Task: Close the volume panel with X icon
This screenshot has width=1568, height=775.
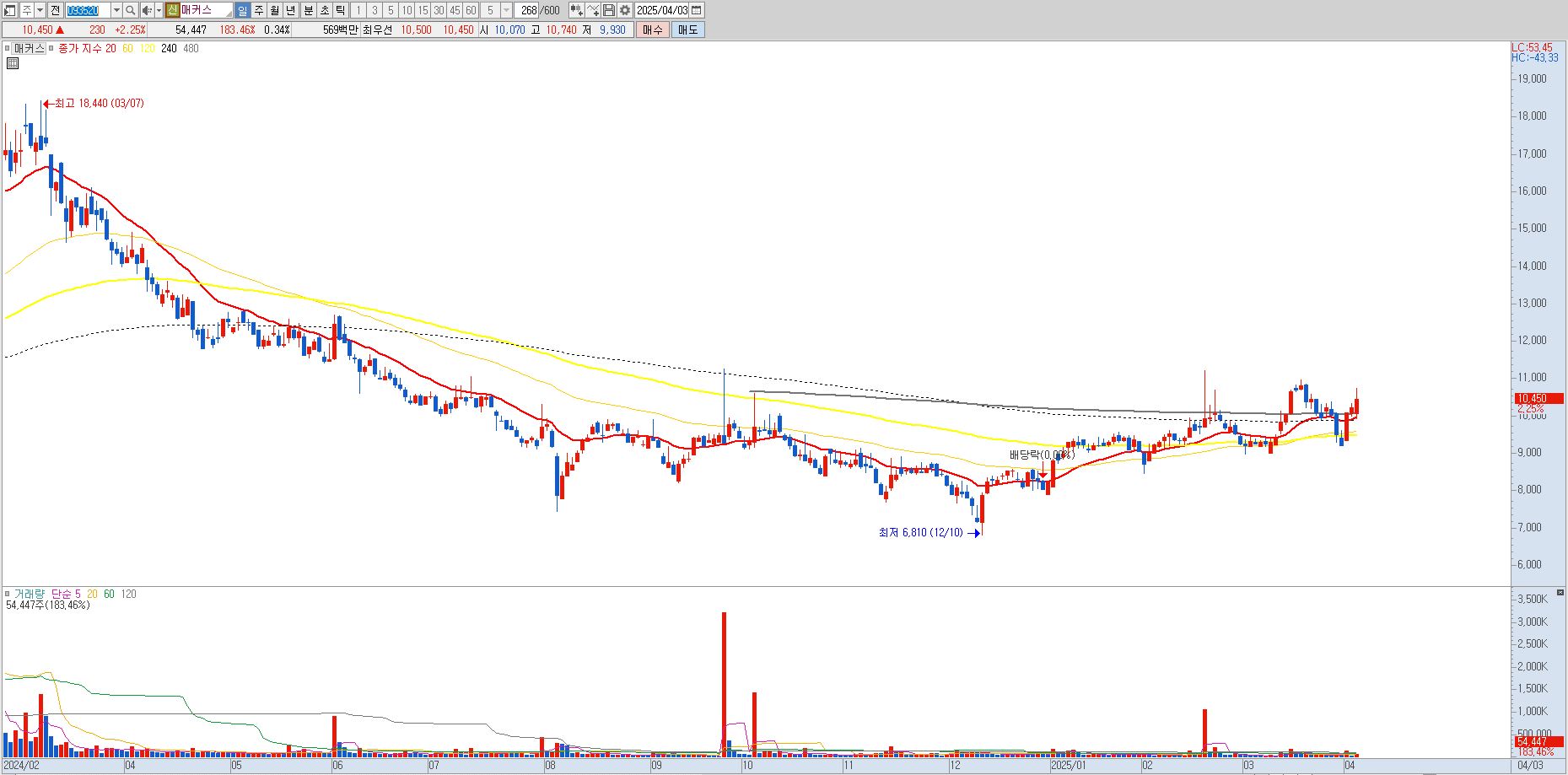Action: point(1561,592)
